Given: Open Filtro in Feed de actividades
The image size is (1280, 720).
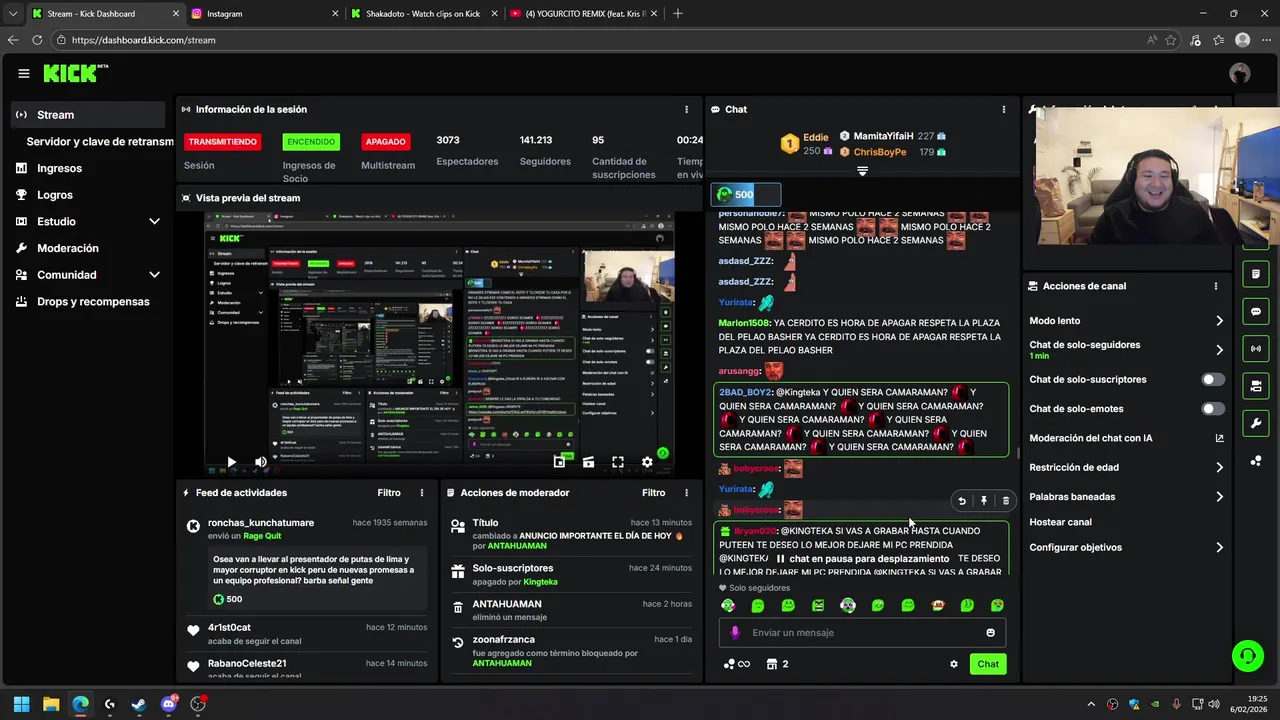Looking at the screenshot, I should point(389,493).
